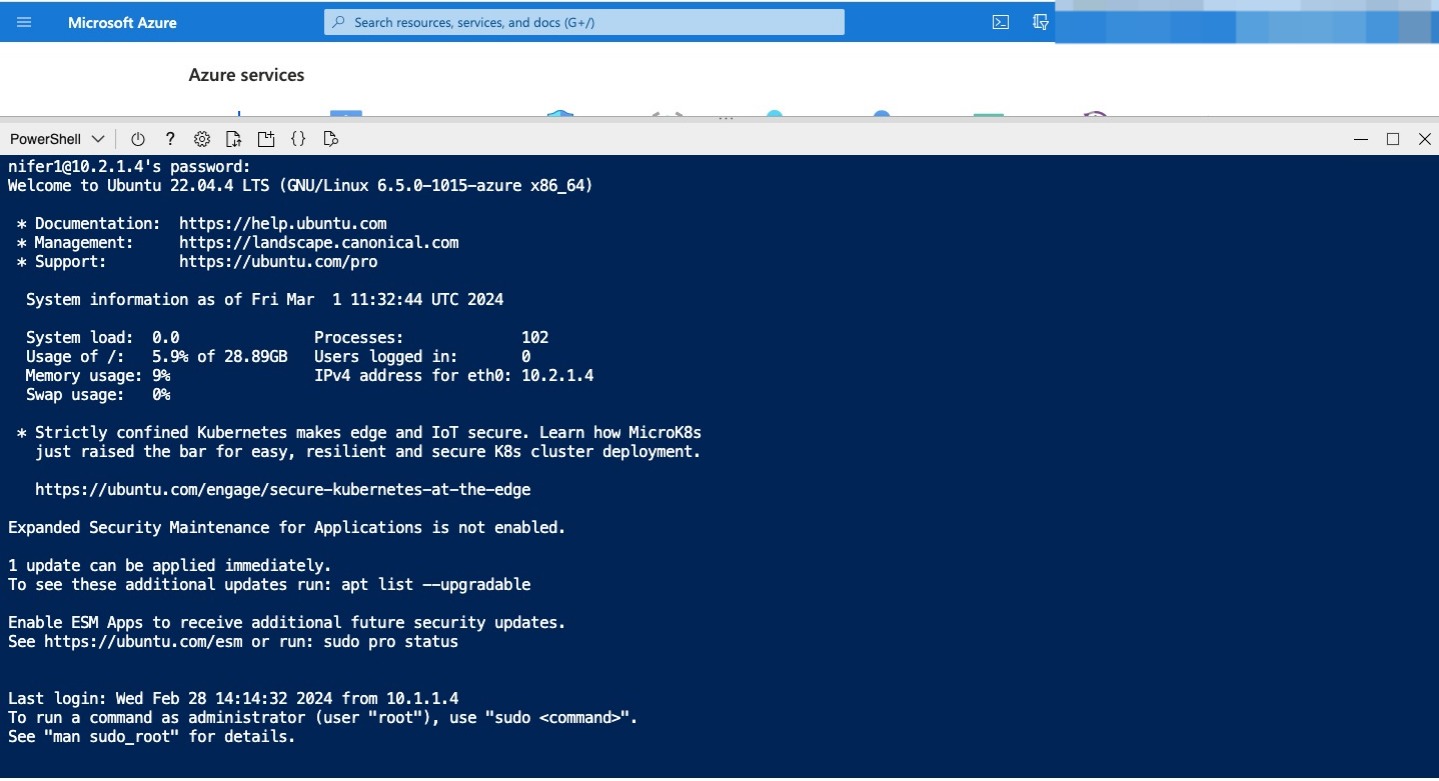Open the directories and subscriptions filter icon
This screenshot has height=781, width=1439.
tap(1041, 22)
